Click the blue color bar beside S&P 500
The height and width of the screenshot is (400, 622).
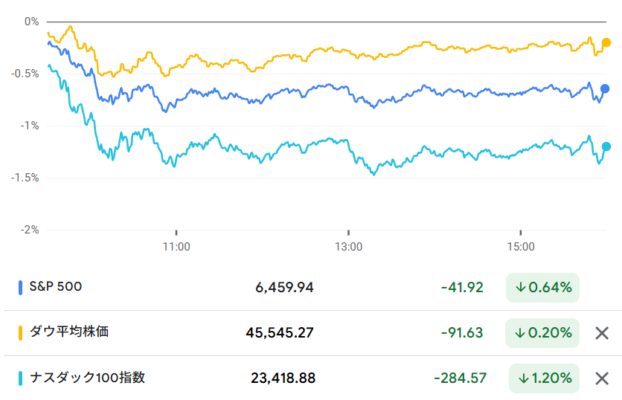(x=20, y=287)
